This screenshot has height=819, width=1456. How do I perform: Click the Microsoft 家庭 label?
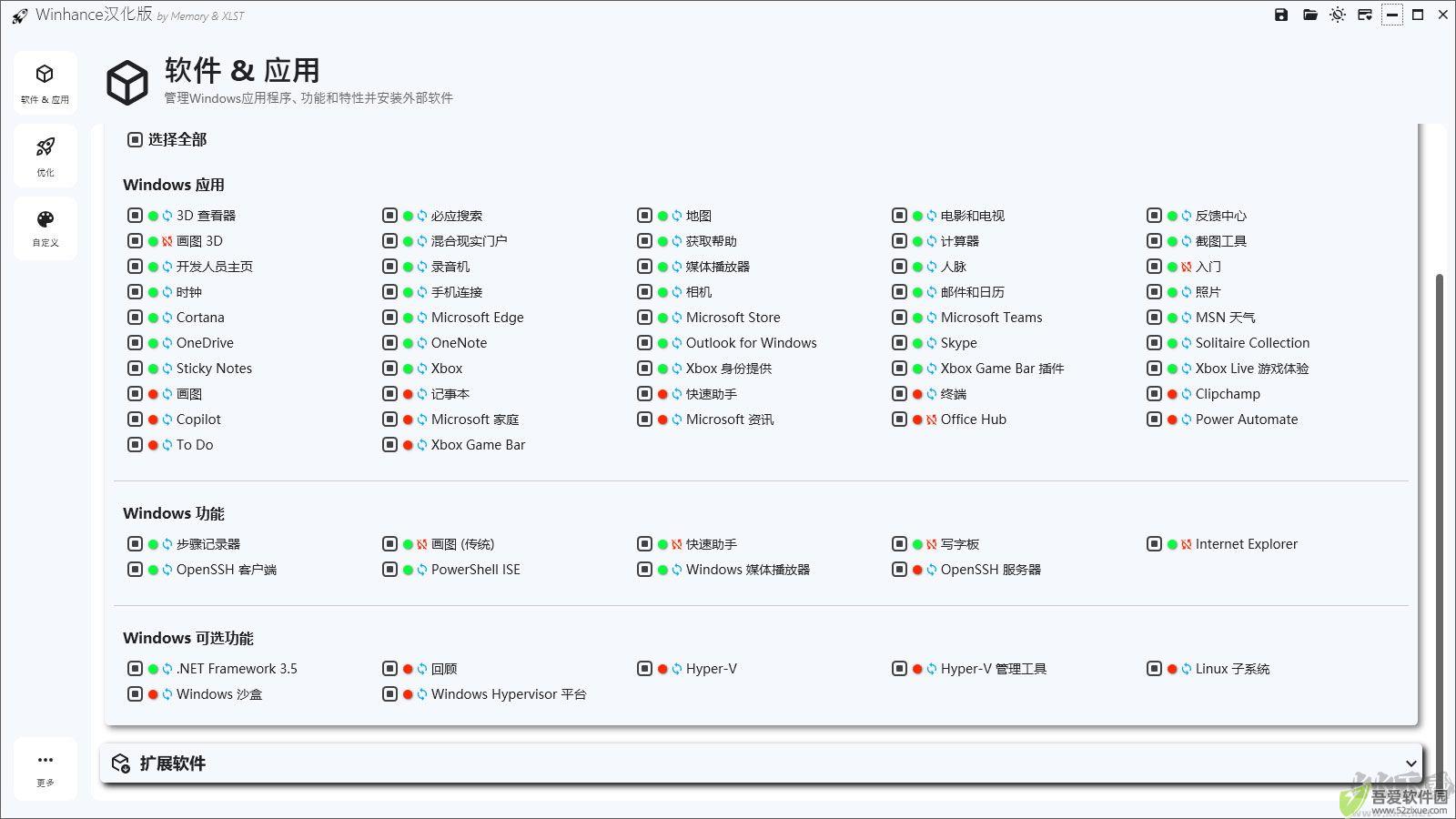click(x=475, y=420)
